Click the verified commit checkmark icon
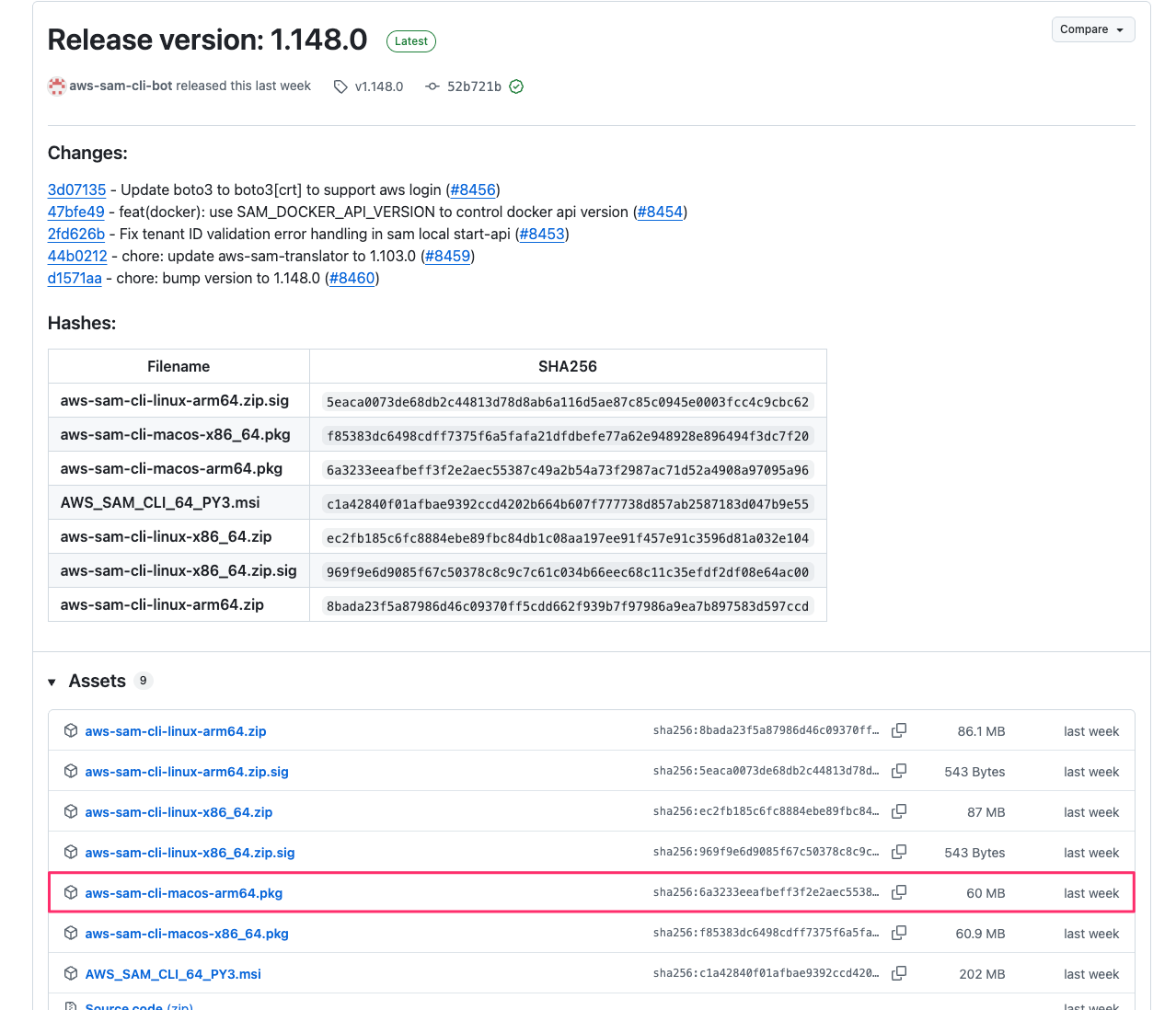 coord(516,86)
